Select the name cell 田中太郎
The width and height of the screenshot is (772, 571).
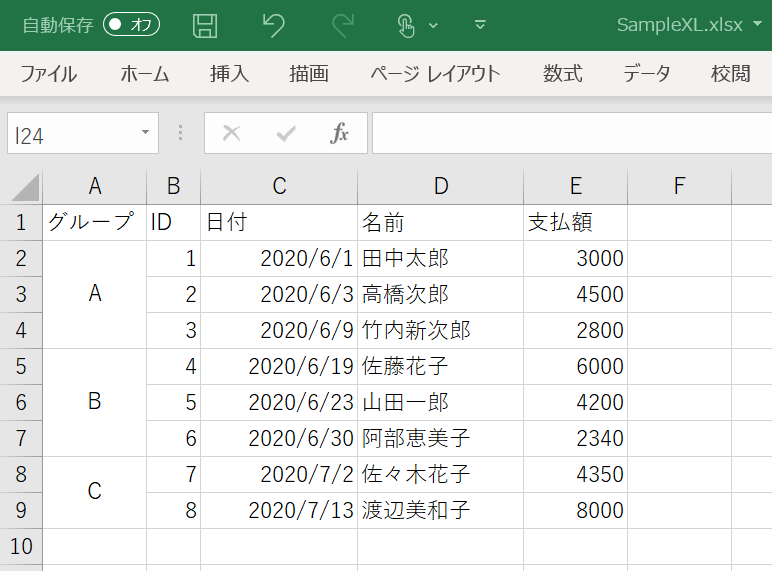pos(440,258)
